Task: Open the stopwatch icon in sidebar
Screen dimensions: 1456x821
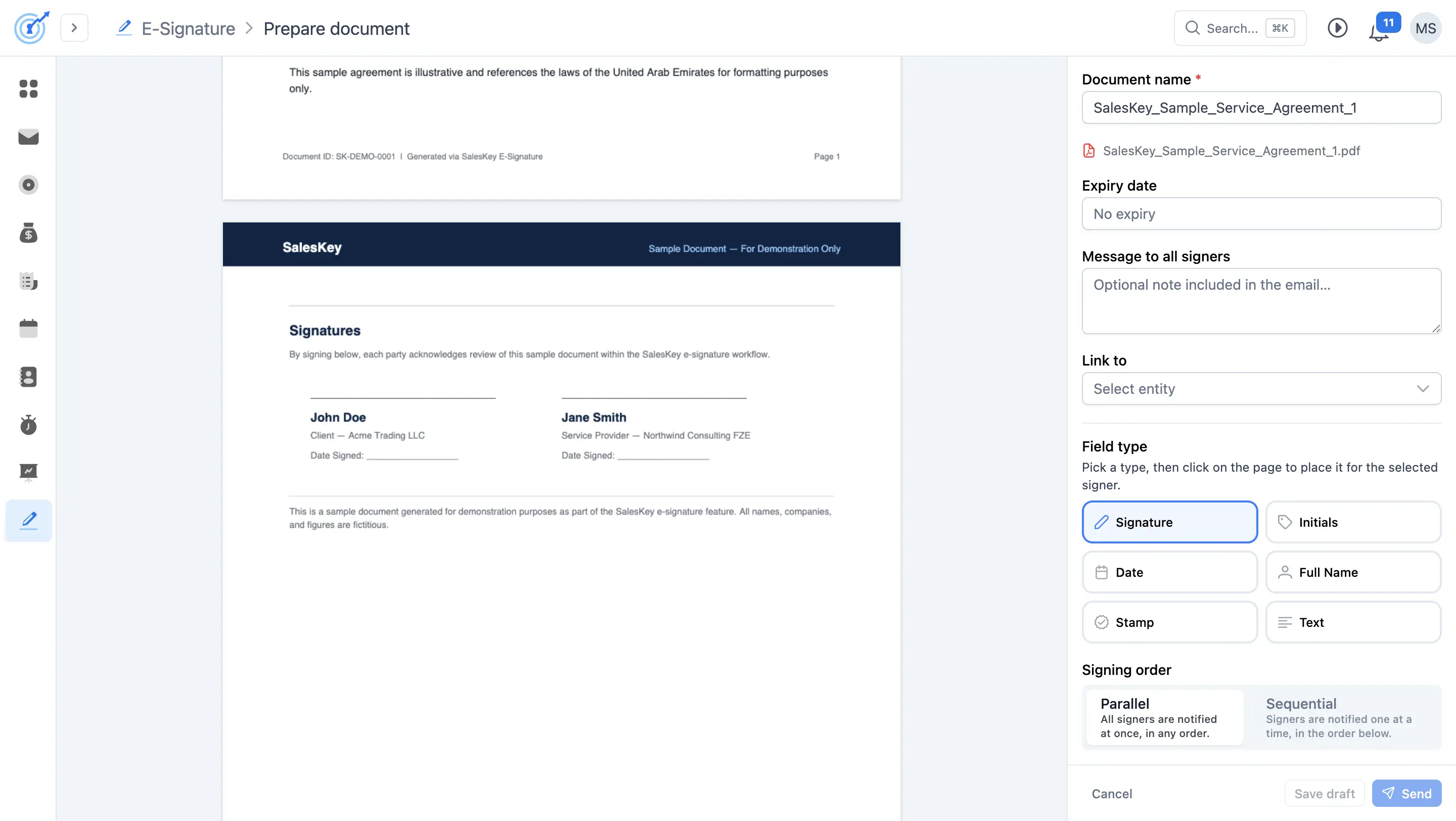Action: pos(28,424)
